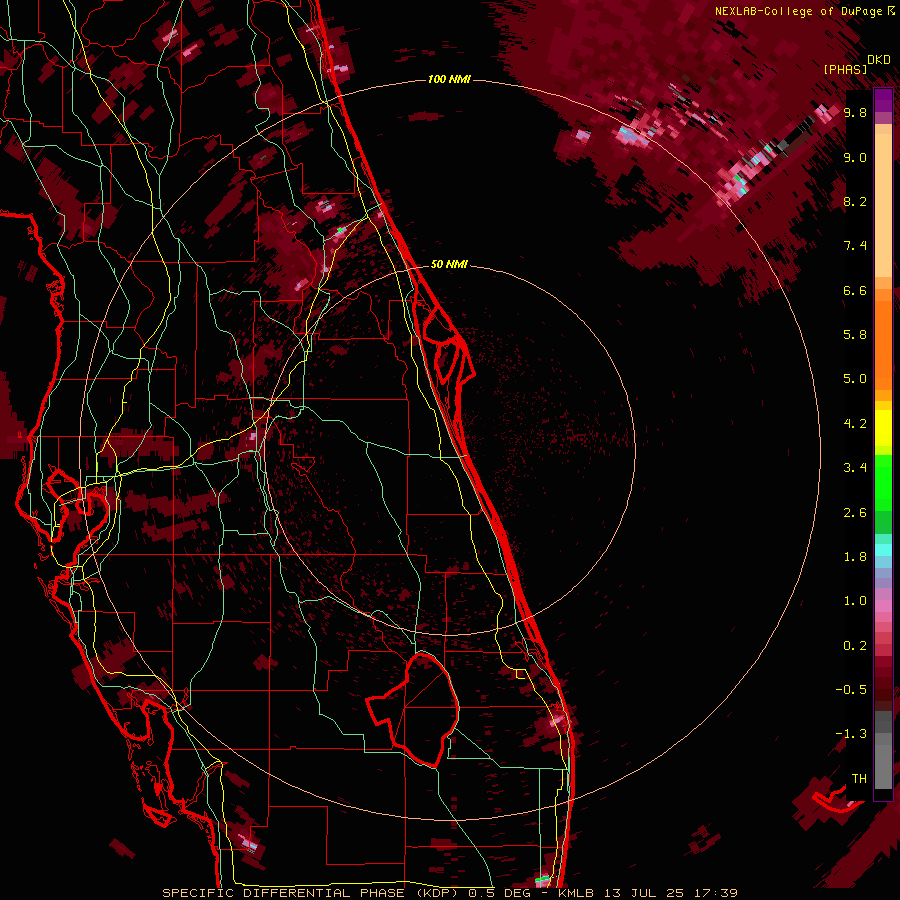The width and height of the screenshot is (900, 900).
Task: Click the 4.2 scale value
Action: click(x=855, y=424)
